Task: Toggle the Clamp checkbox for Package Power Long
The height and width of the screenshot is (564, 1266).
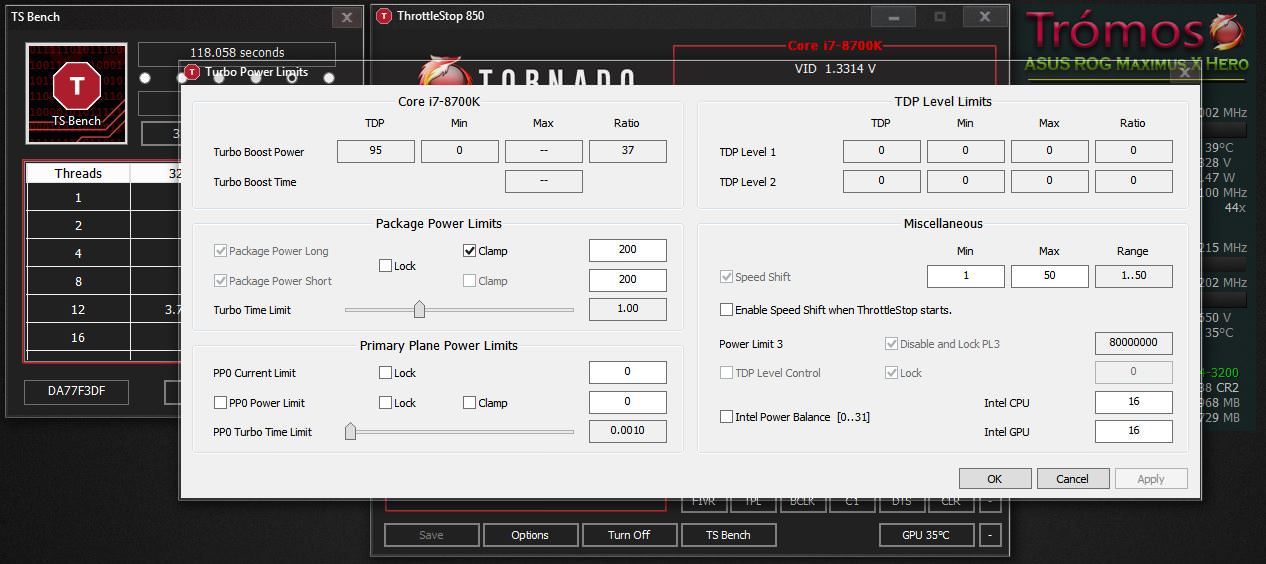Action: click(x=469, y=251)
